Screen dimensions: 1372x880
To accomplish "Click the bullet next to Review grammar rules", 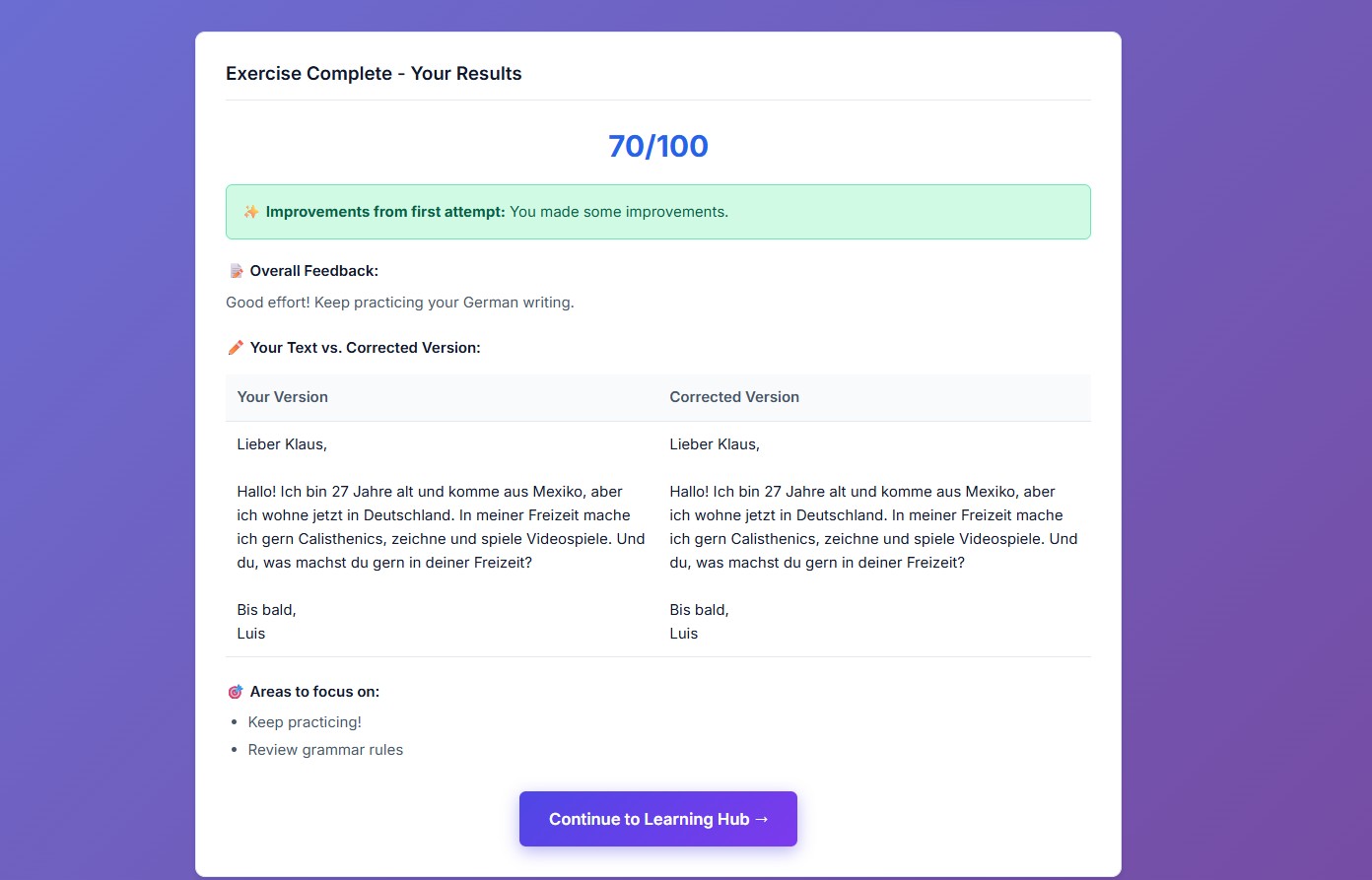I will 235,749.
